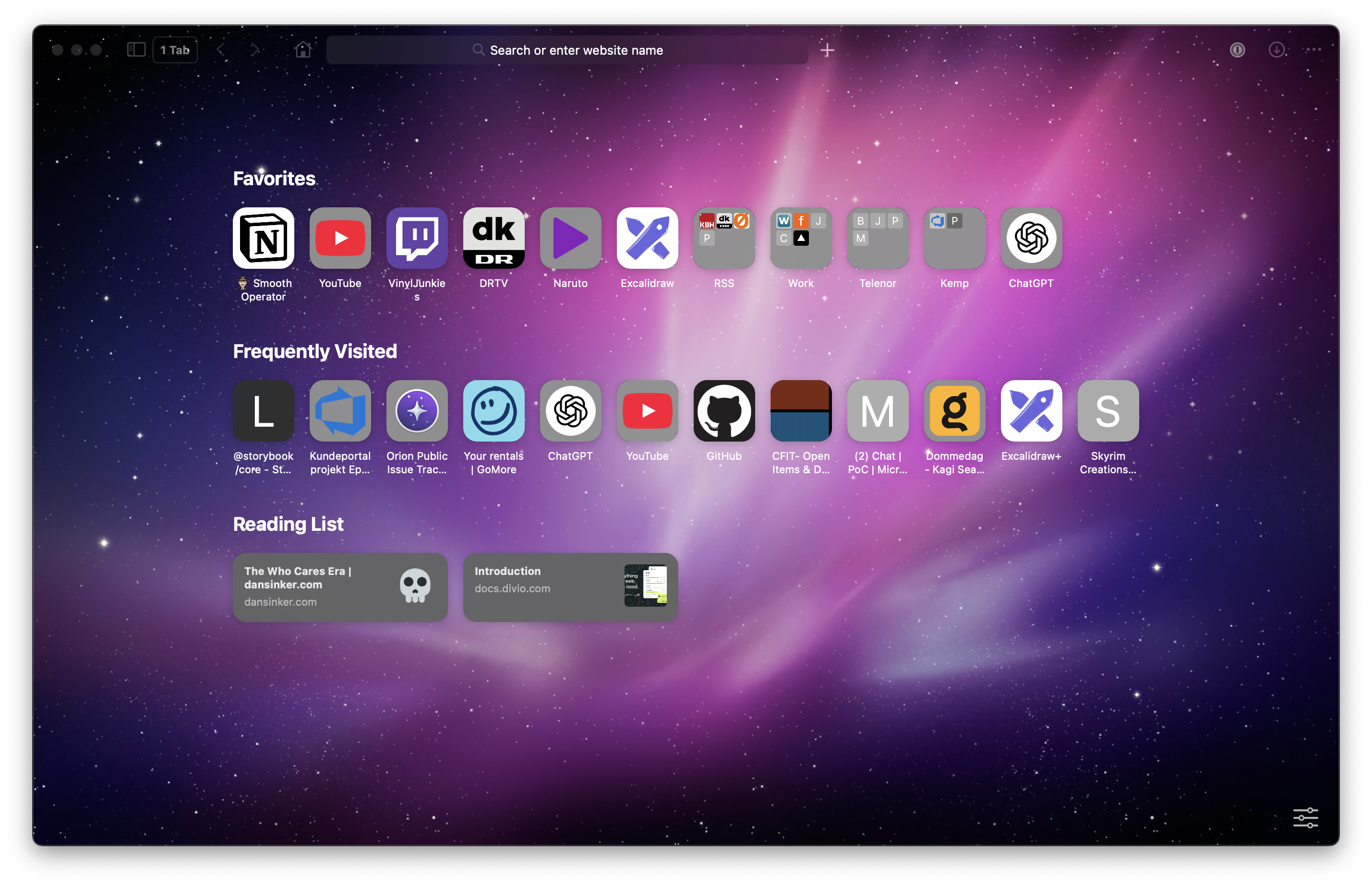Open the DRTV favorite
This screenshot has height=886, width=1372.
[x=493, y=238]
